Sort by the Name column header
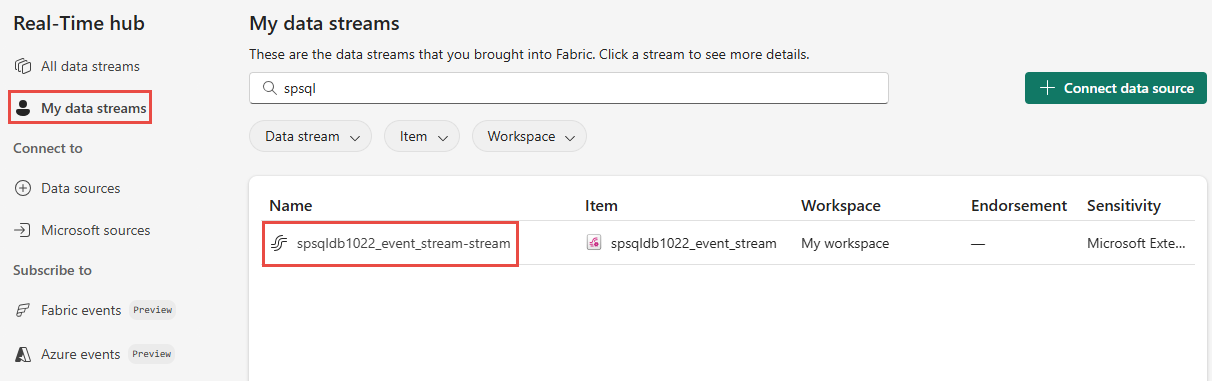Screen dimensions: 1212x381 [291, 205]
